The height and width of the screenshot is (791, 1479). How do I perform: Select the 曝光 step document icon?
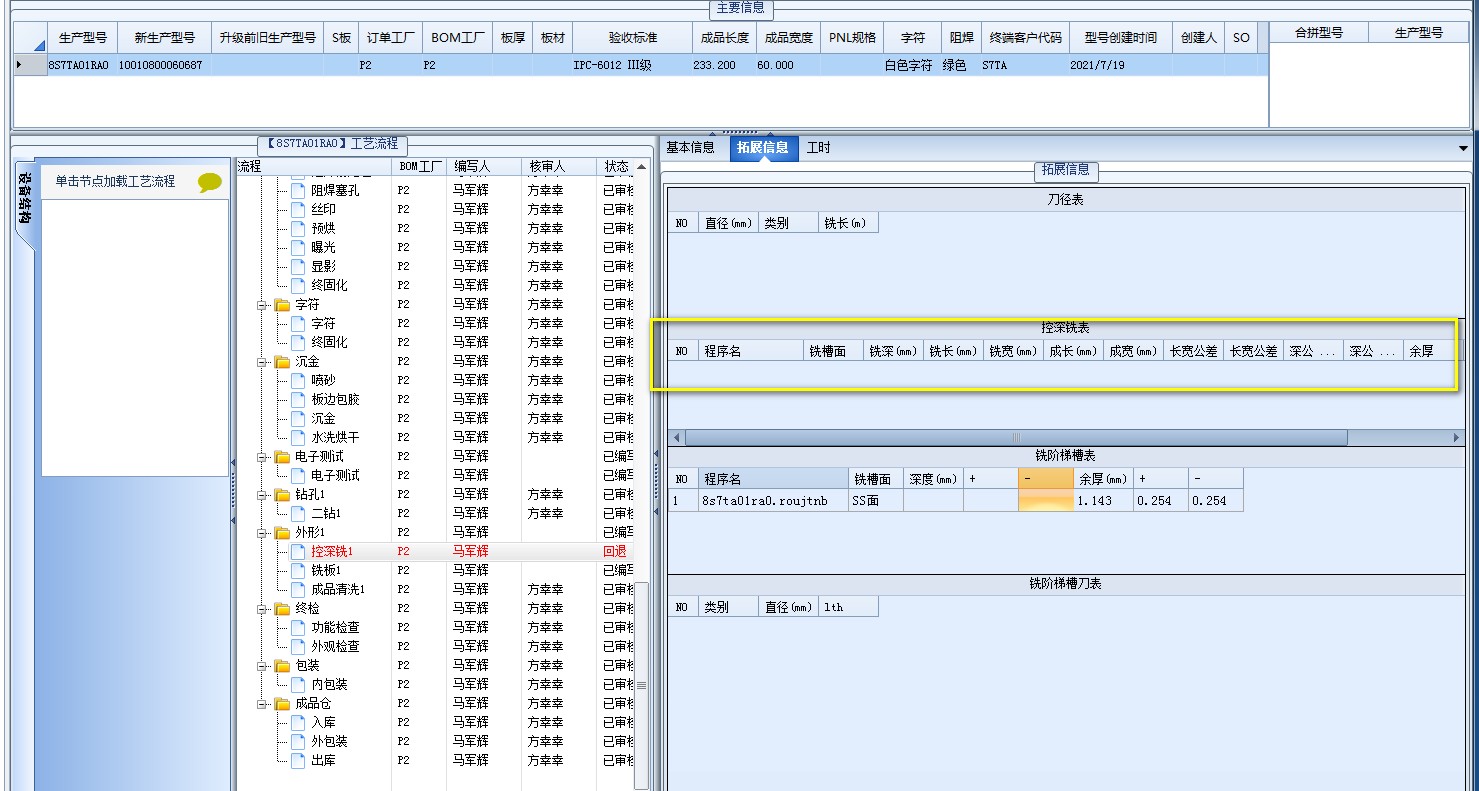point(298,247)
